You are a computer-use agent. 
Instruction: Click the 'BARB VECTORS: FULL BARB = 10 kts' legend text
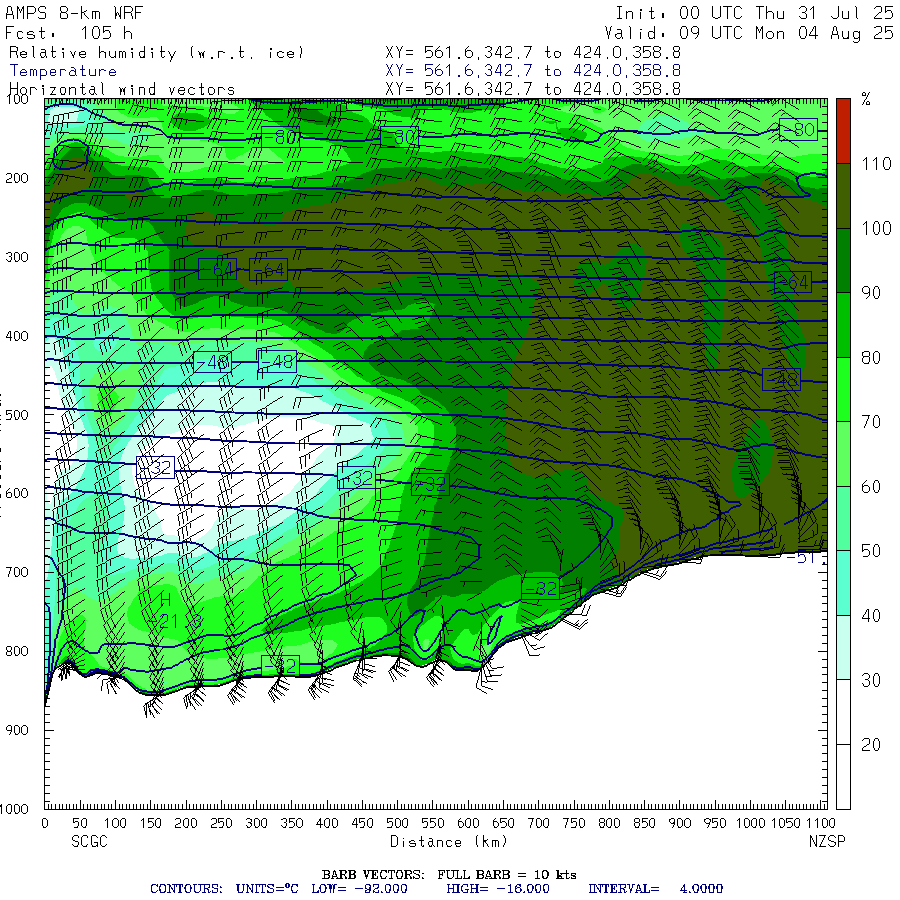(449, 874)
